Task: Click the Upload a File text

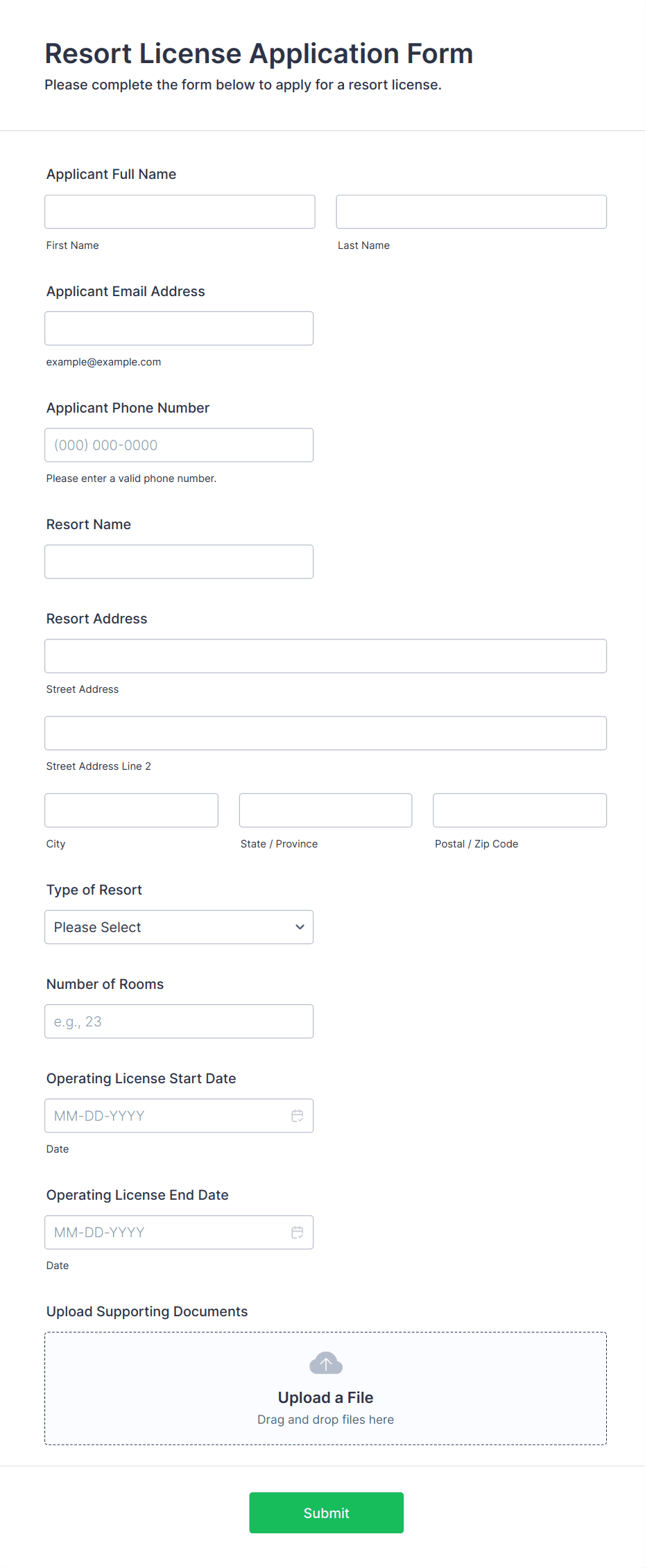Action: (x=326, y=1397)
